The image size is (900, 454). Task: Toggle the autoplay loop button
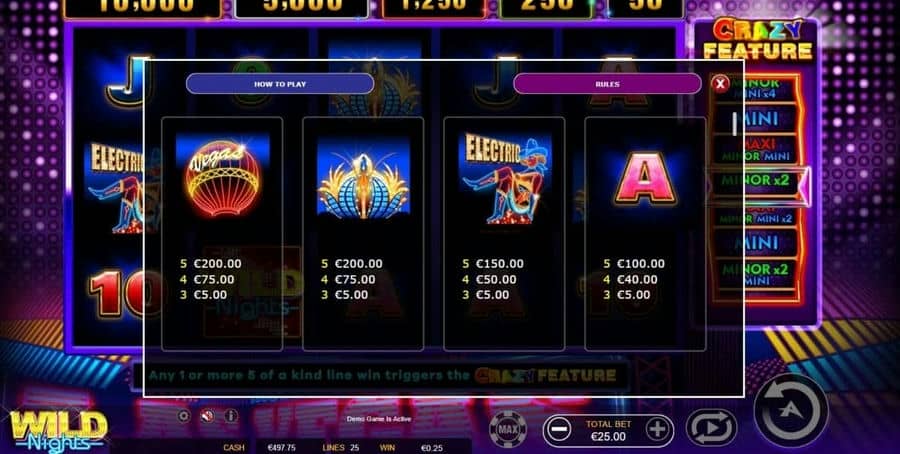[x=712, y=428]
